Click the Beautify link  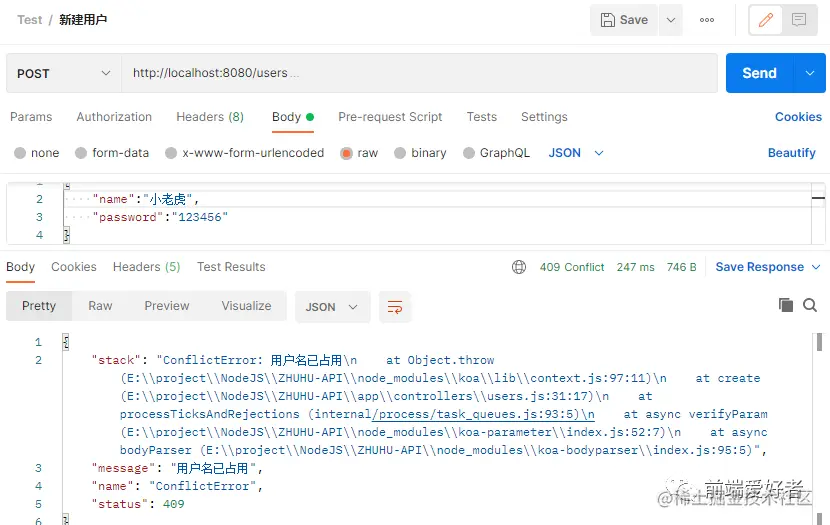pyautogui.click(x=791, y=153)
